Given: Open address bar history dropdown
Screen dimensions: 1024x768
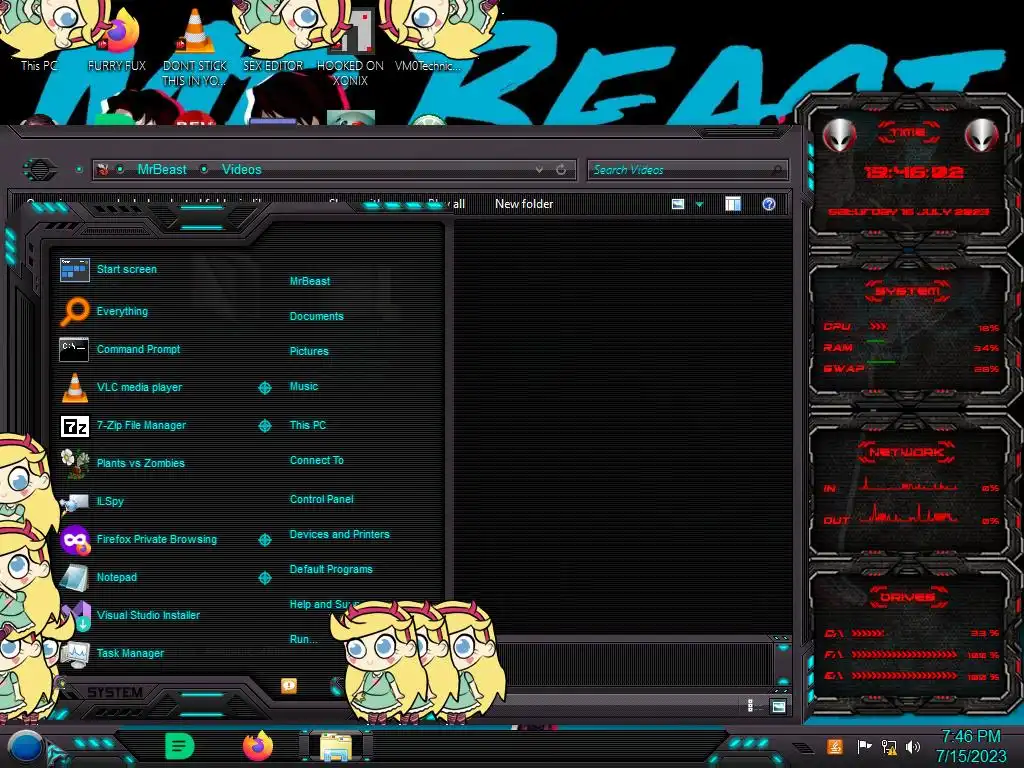Looking at the screenshot, I should pos(539,170).
